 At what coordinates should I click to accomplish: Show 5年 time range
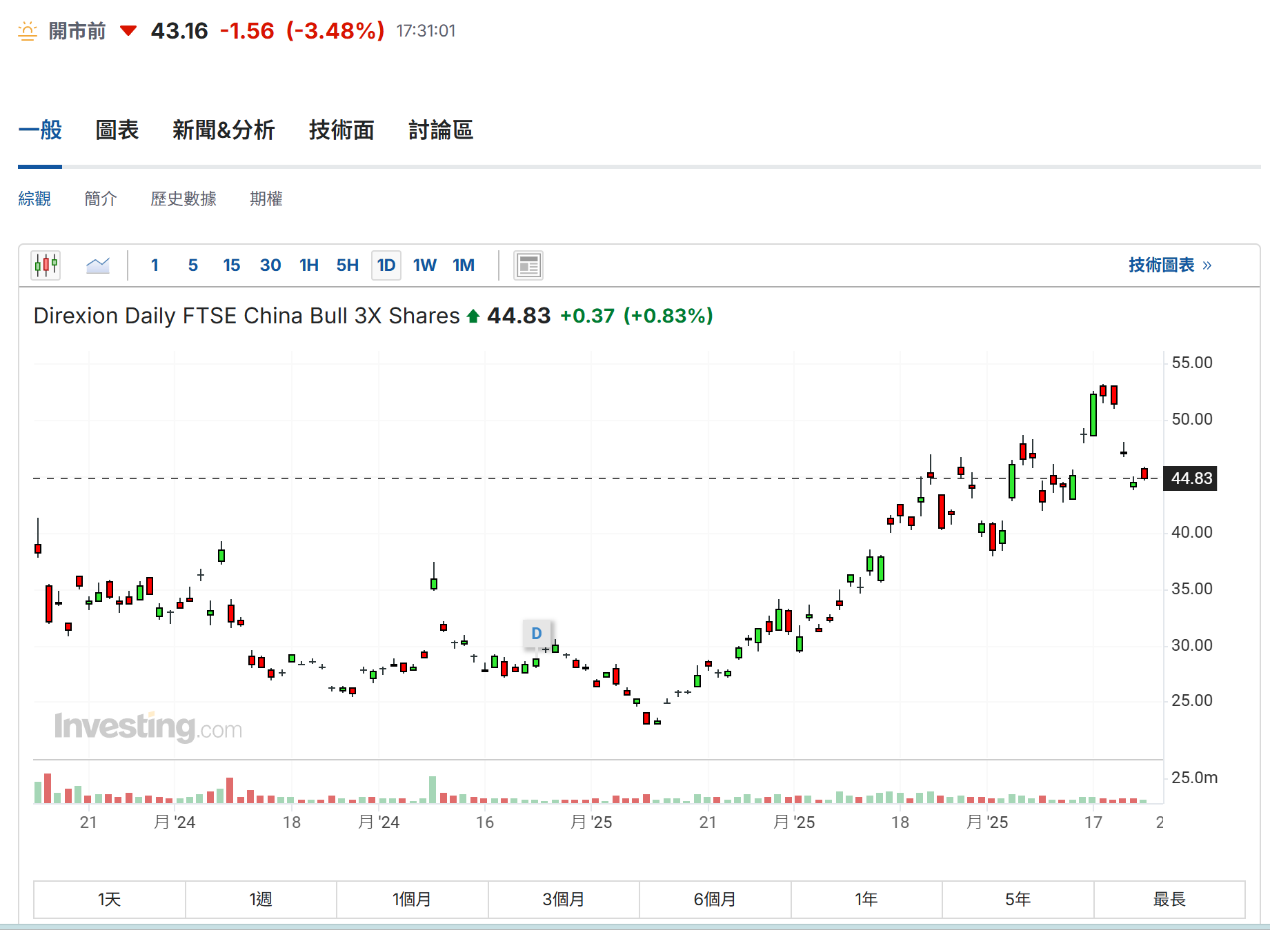(x=1018, y=899)
